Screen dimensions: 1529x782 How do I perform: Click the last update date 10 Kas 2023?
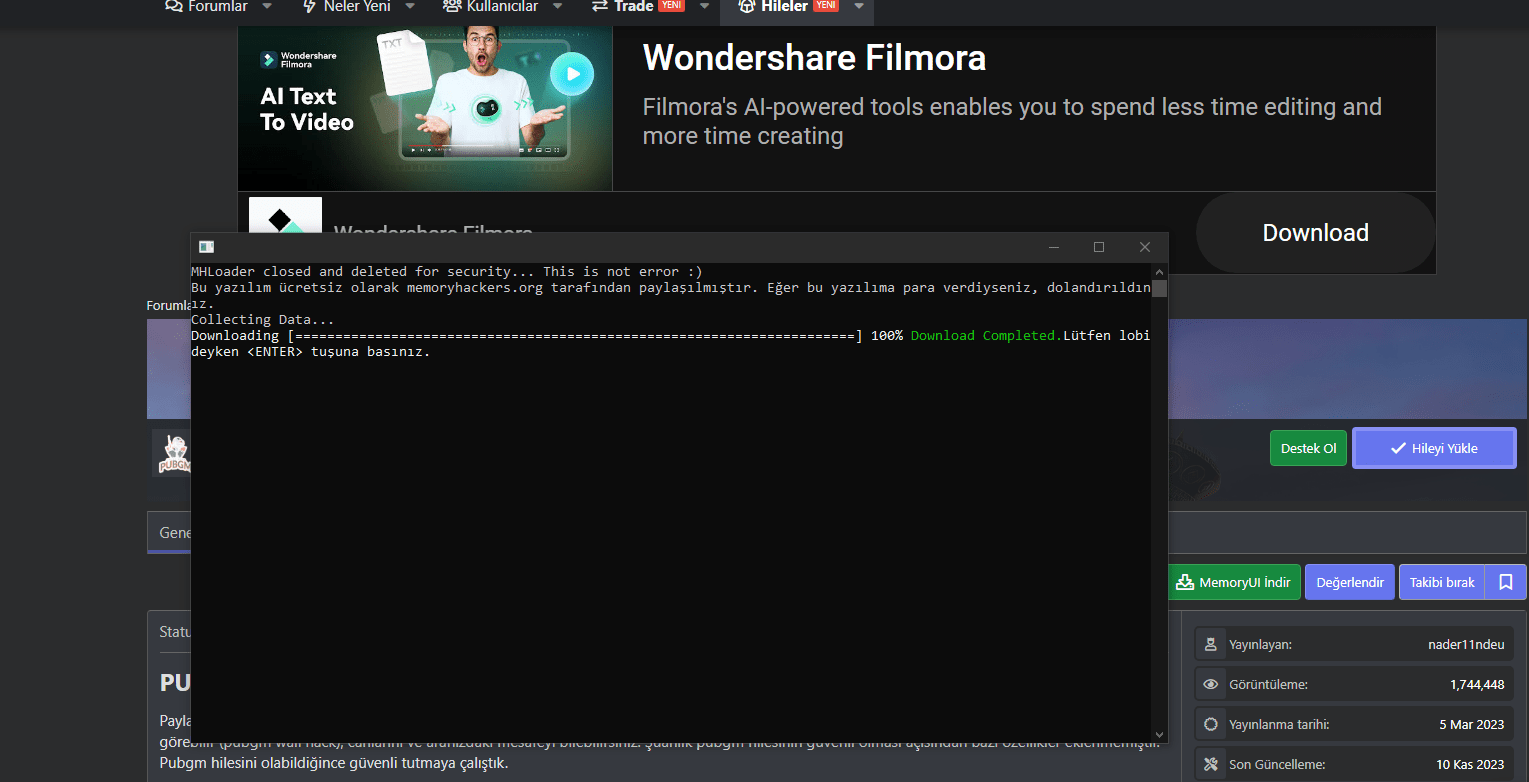coord(1470,765)
